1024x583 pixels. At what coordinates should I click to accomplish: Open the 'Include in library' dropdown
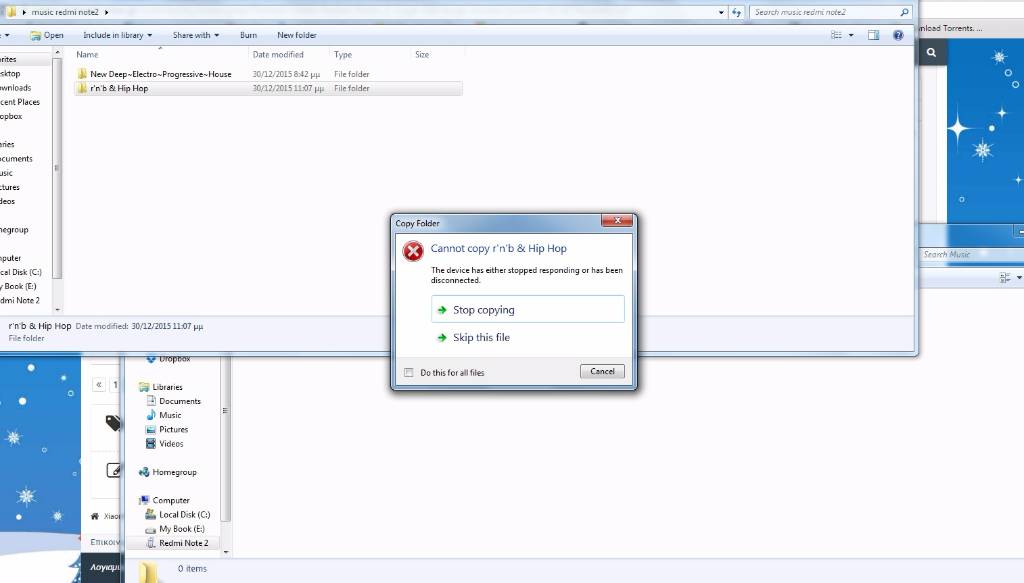click(x=117, y=35)
